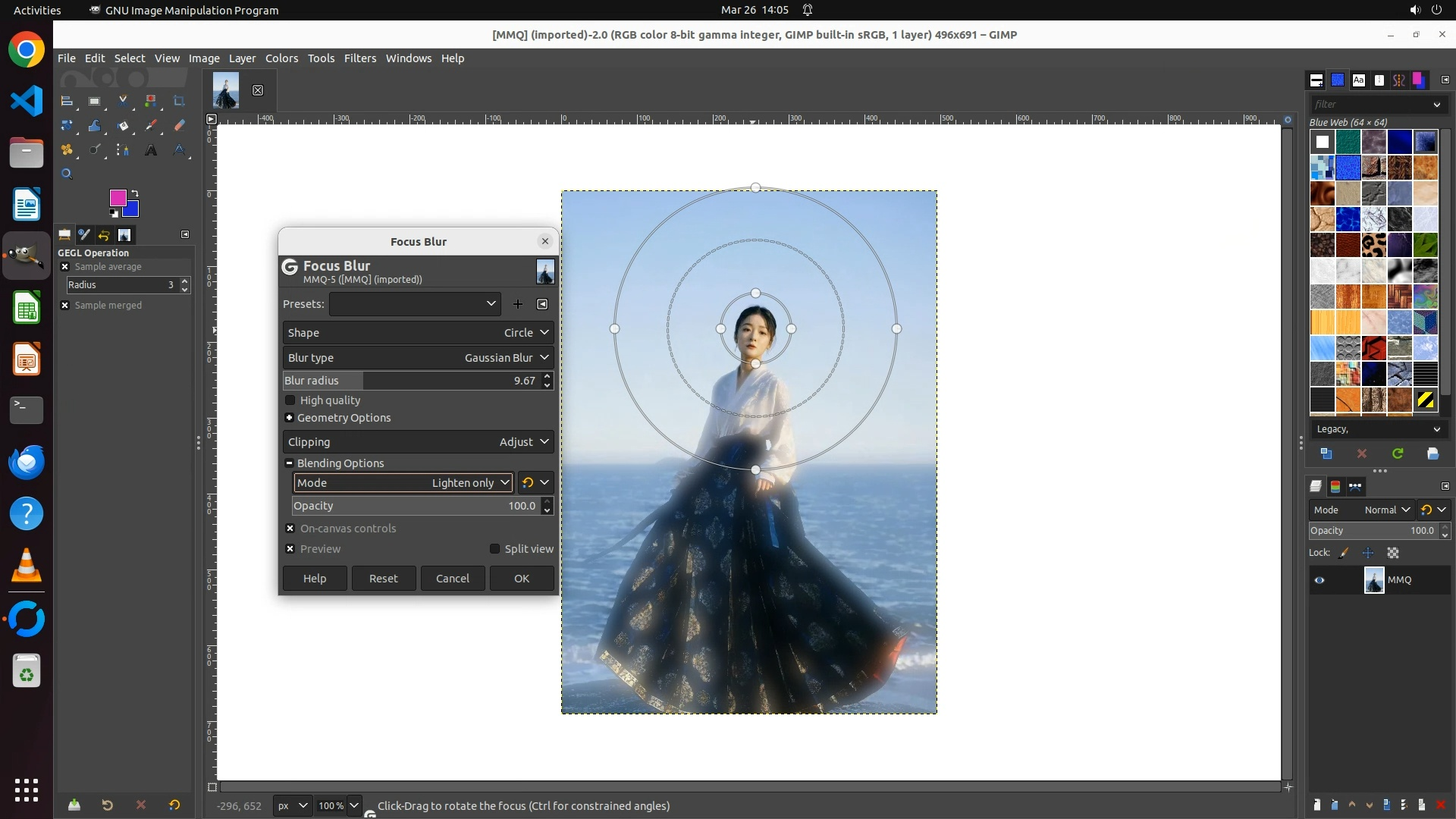Select the Crop tool
1456x819 pixels.
[179, 101]
